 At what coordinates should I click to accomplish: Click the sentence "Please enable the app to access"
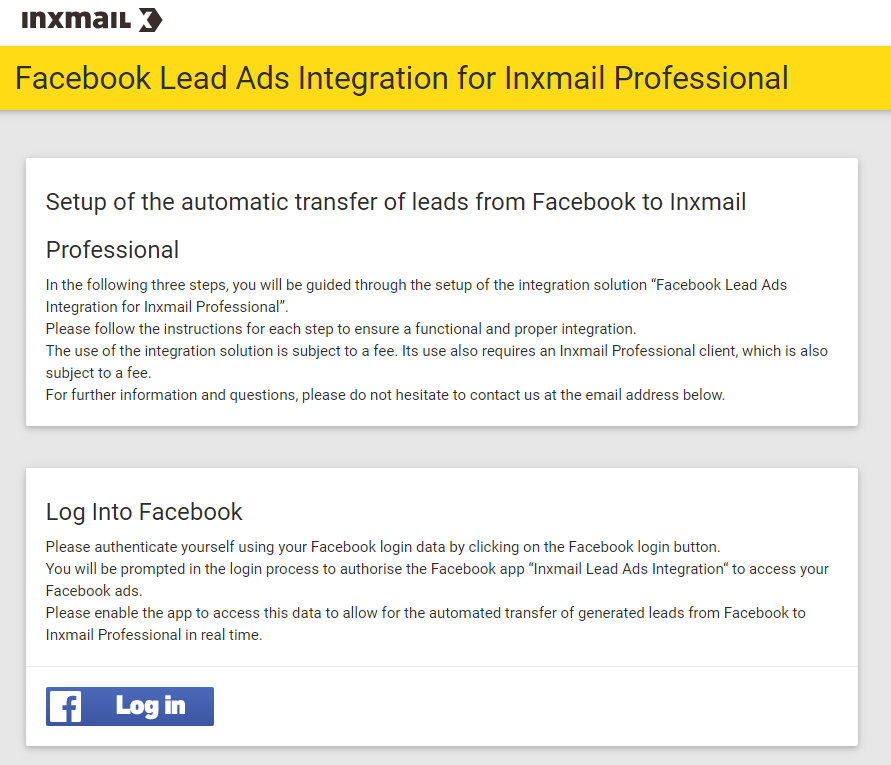click(426, 623)
